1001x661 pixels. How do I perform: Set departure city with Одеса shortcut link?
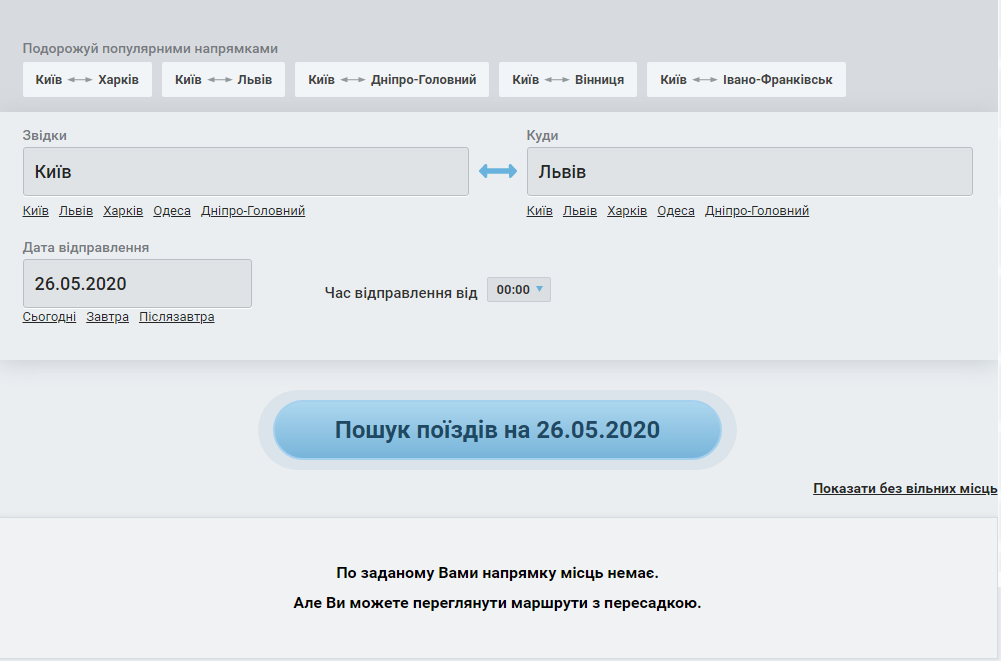[x=172, y=211]
